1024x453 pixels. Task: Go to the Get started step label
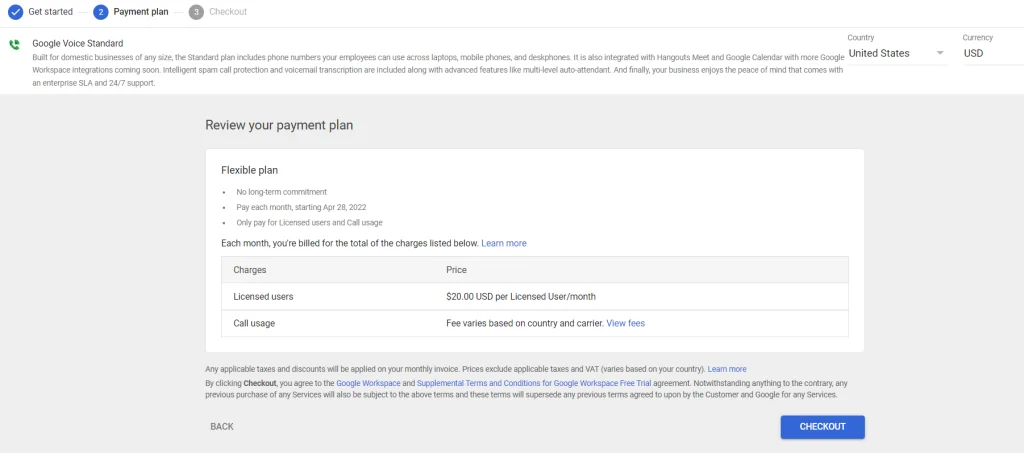[50, 12]
